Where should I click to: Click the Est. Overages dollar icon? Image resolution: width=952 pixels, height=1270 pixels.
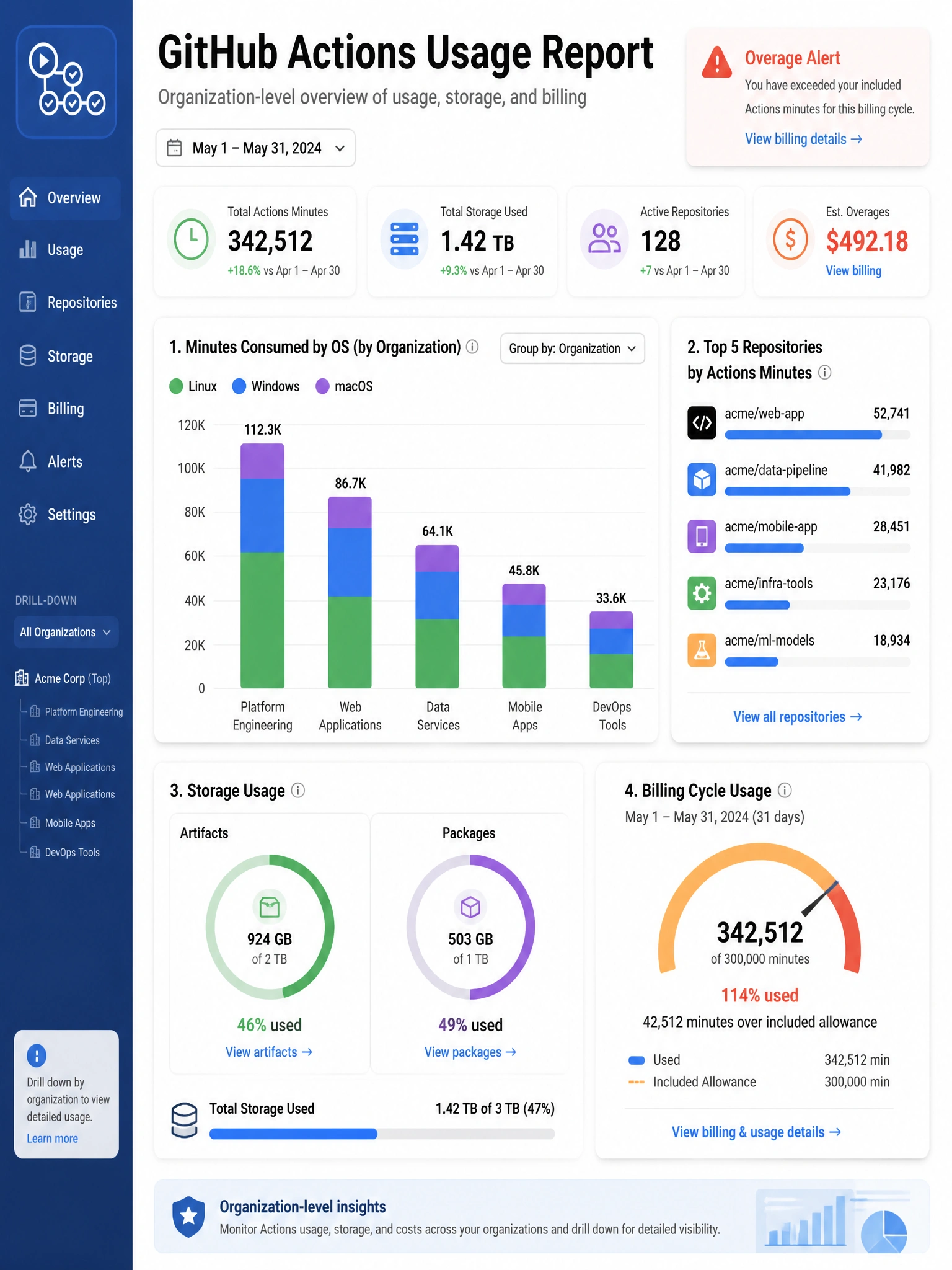790,239
